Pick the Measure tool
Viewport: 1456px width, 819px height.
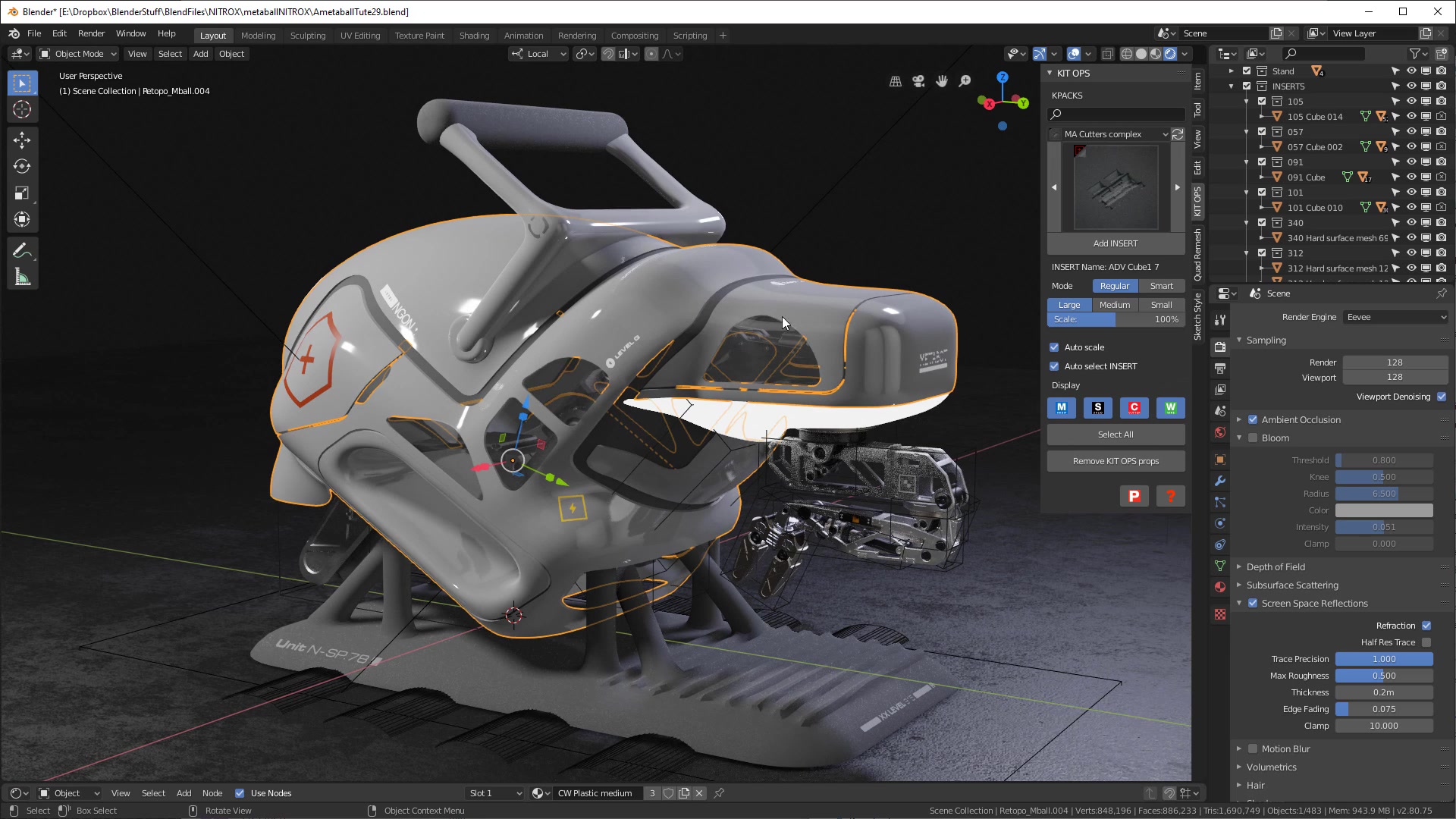[x=22, y=277]
